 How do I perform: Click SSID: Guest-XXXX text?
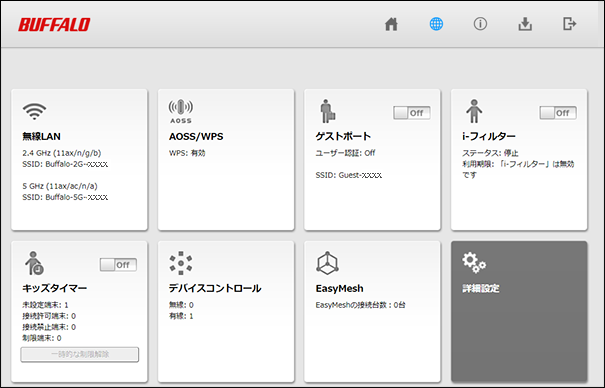click(349, 175)
